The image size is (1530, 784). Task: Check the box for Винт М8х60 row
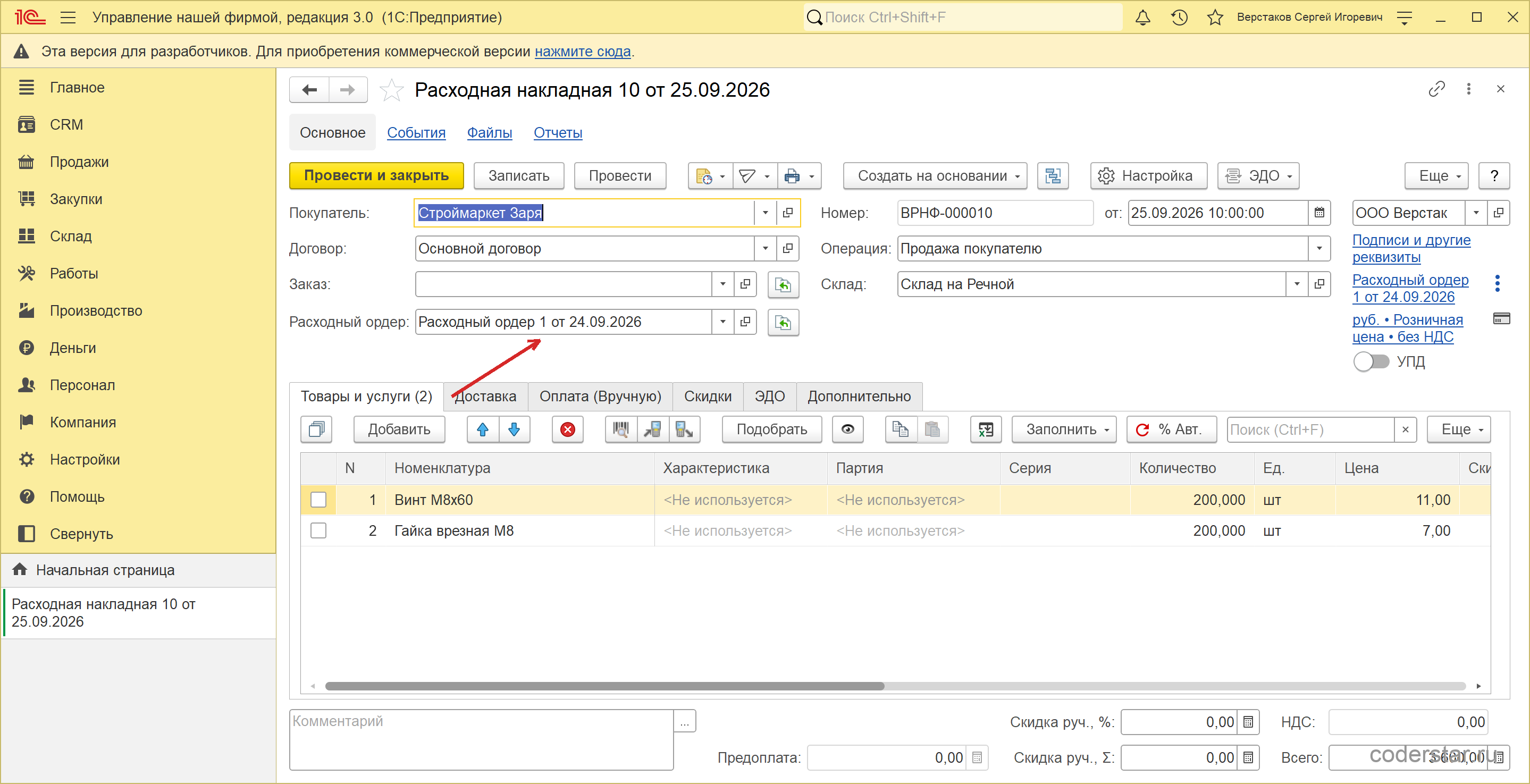tap(318, 500)
